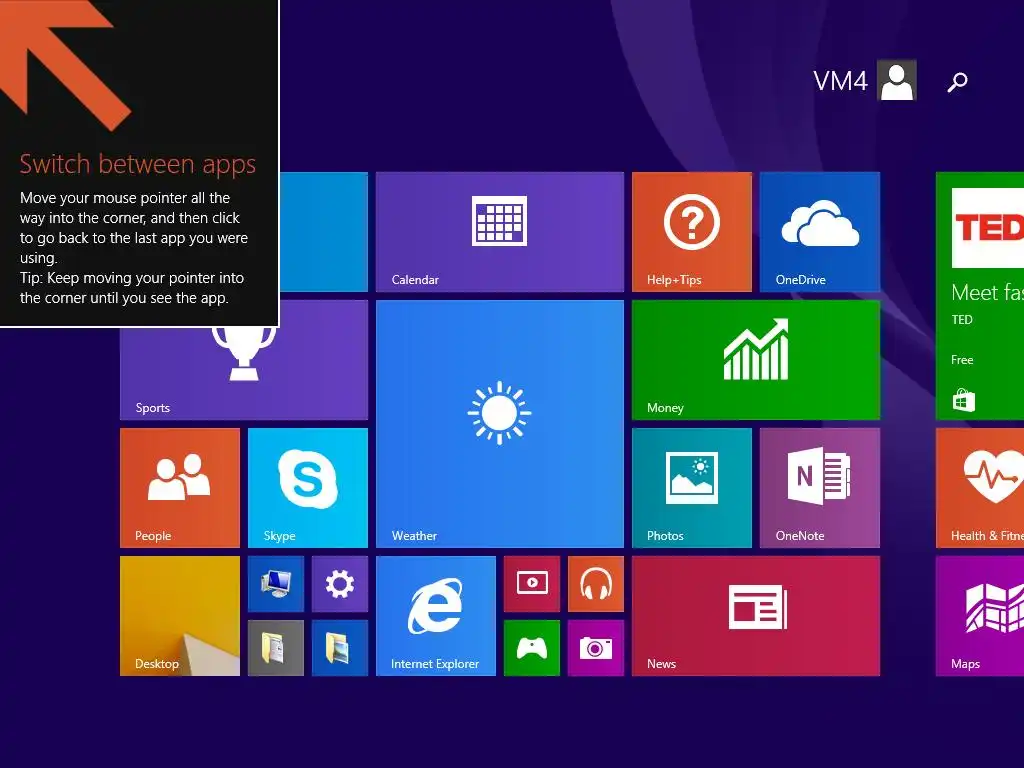
Task: Open the TED store app tile
Action: (980, 296)
